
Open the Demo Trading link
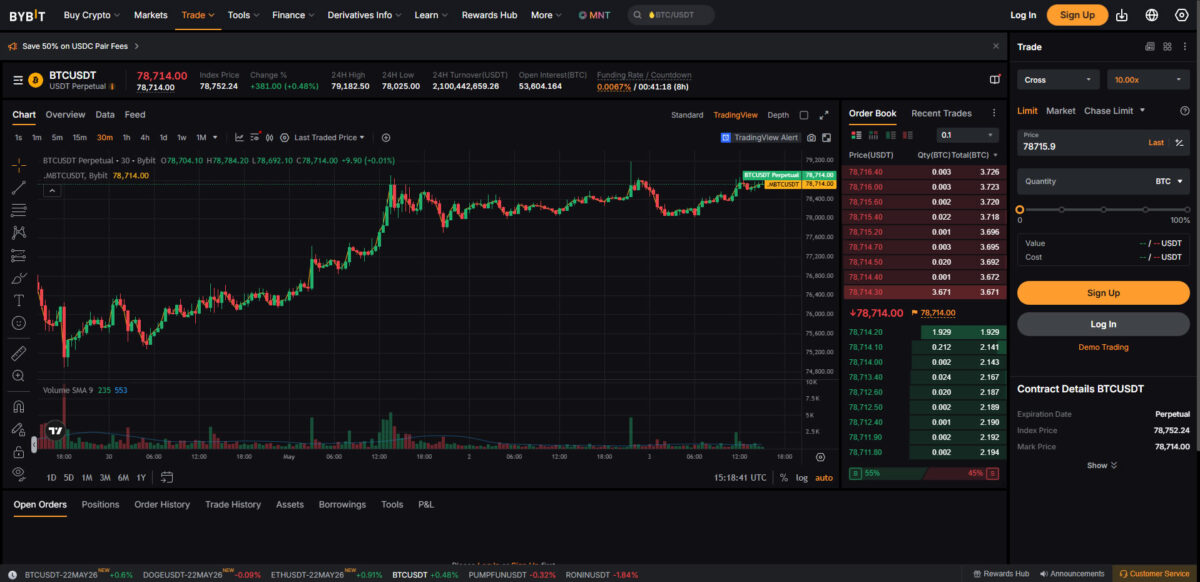click(1103, 347)
